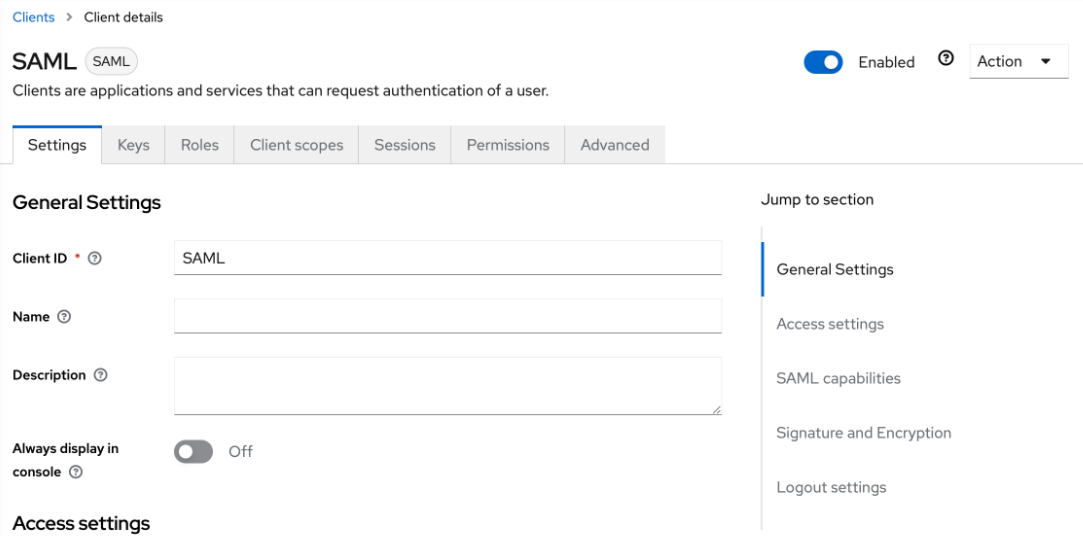Focus the Description text area
This screenshot has width=1083, height=536.
(447, 385)
